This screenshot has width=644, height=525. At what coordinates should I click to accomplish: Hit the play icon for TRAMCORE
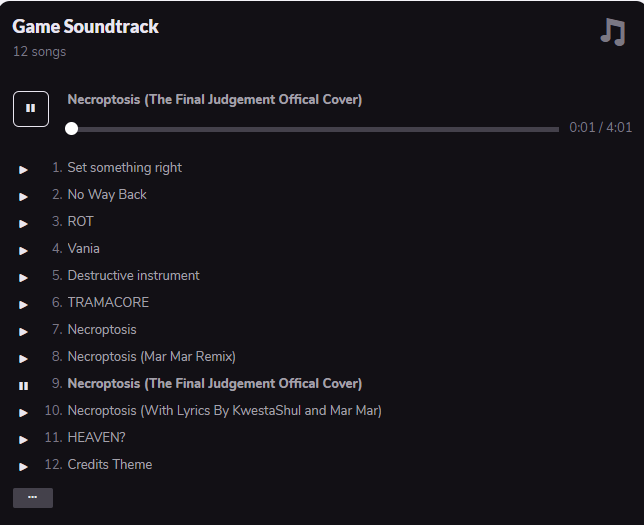23,304
